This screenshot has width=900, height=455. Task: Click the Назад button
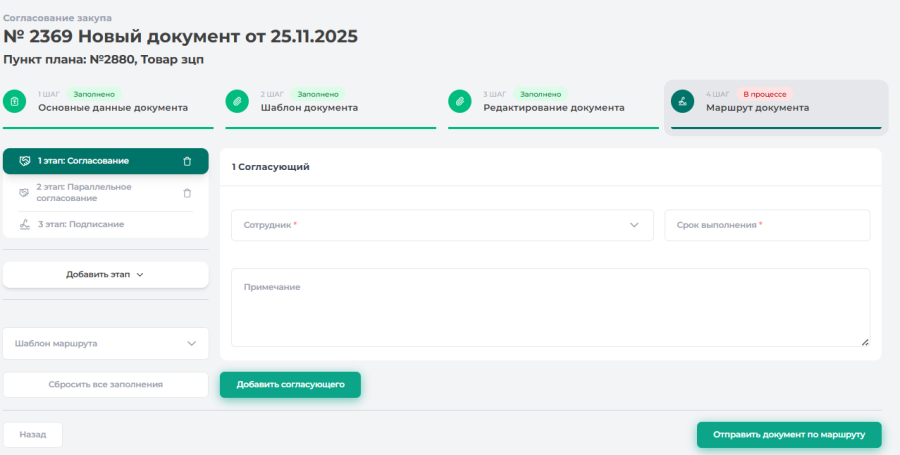pos(33,435)
